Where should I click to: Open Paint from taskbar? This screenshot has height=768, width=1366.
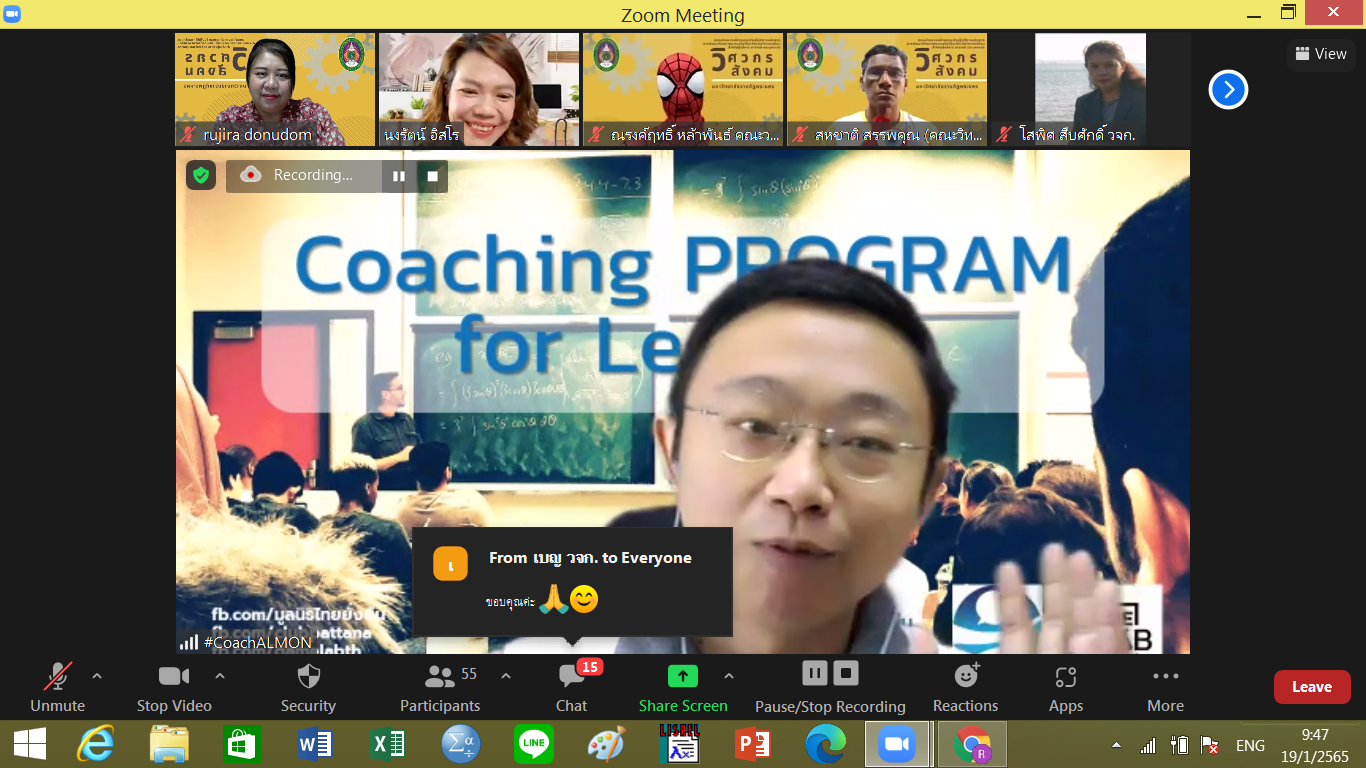point(606,745)
